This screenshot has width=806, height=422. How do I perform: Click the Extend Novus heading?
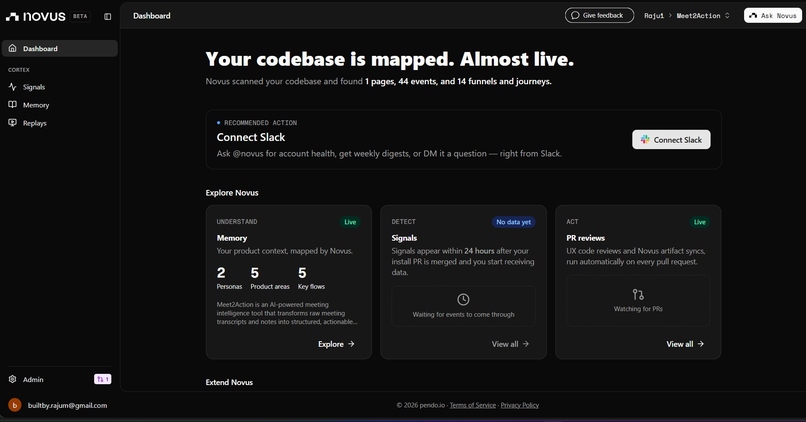coord(229,382)
